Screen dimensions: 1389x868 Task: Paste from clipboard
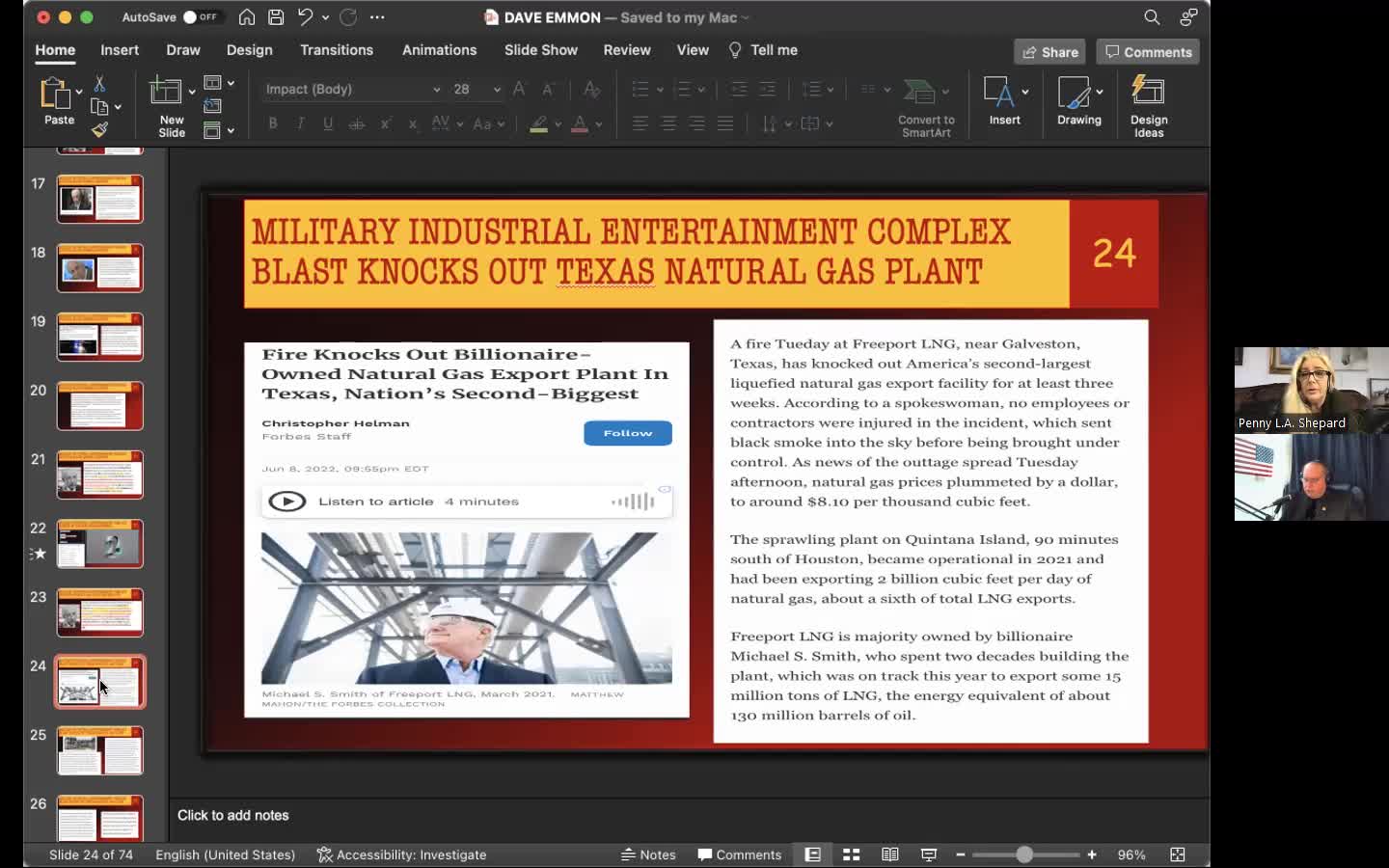[59, 100]
